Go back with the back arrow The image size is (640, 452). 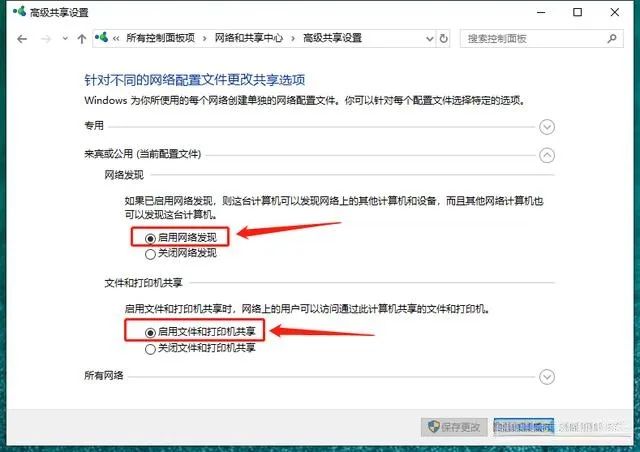tap(22, 39)
